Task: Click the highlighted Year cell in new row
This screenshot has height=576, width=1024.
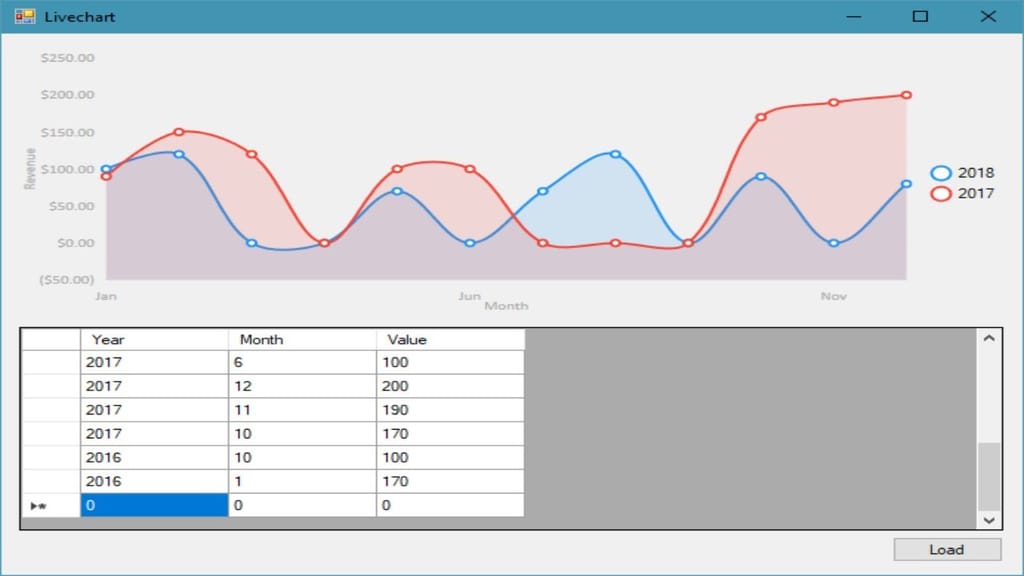Action: click(154, 506)
